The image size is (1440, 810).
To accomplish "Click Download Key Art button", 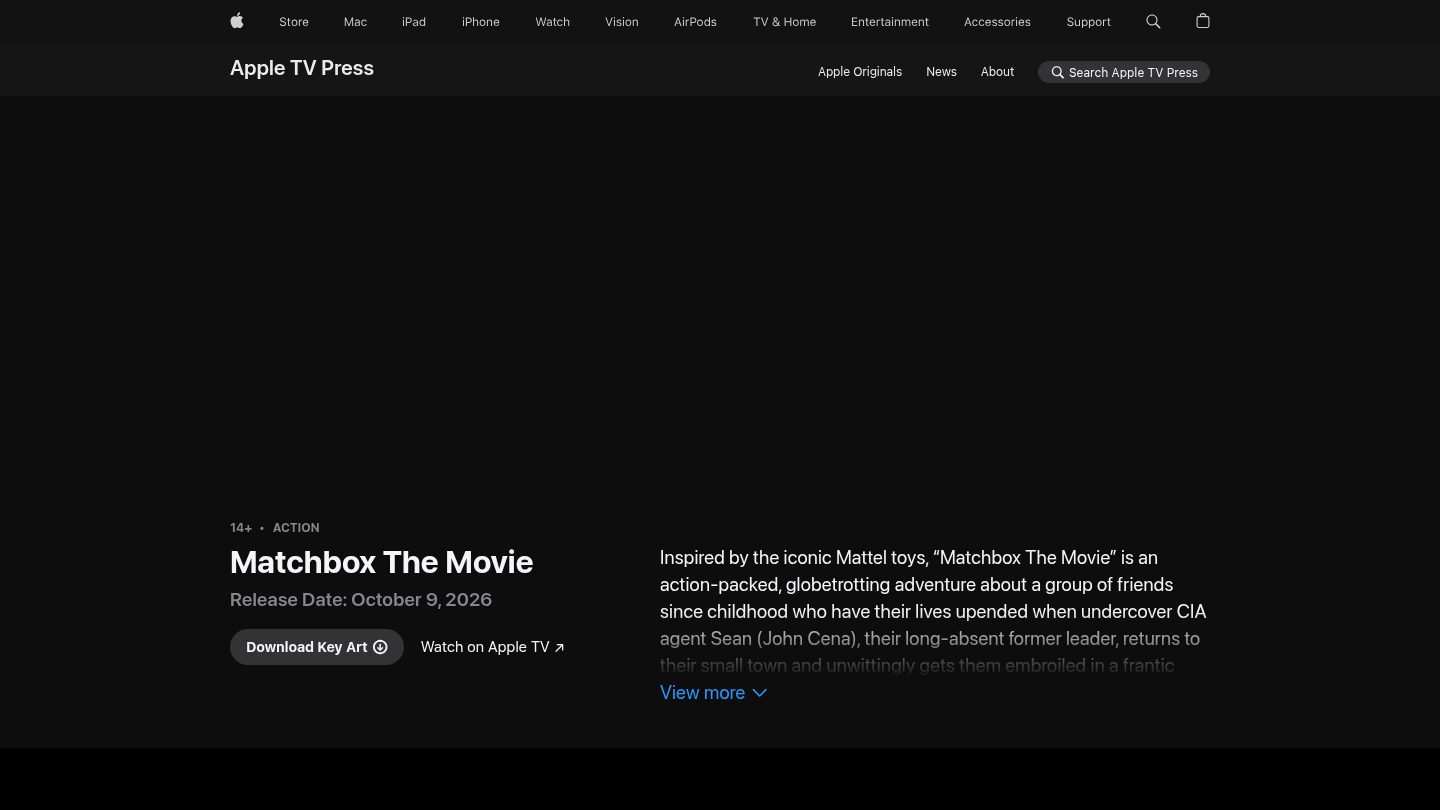I will coord(317,647).
